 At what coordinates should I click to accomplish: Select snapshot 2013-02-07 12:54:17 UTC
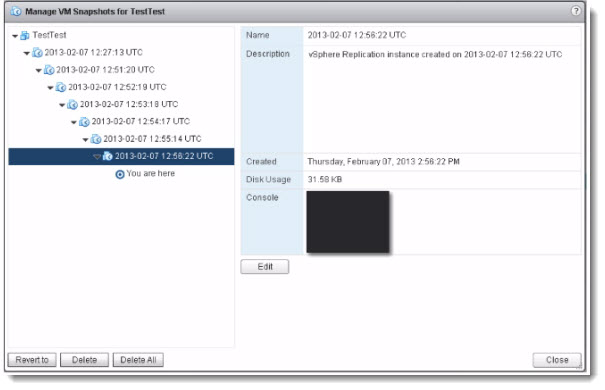[140, 122]
